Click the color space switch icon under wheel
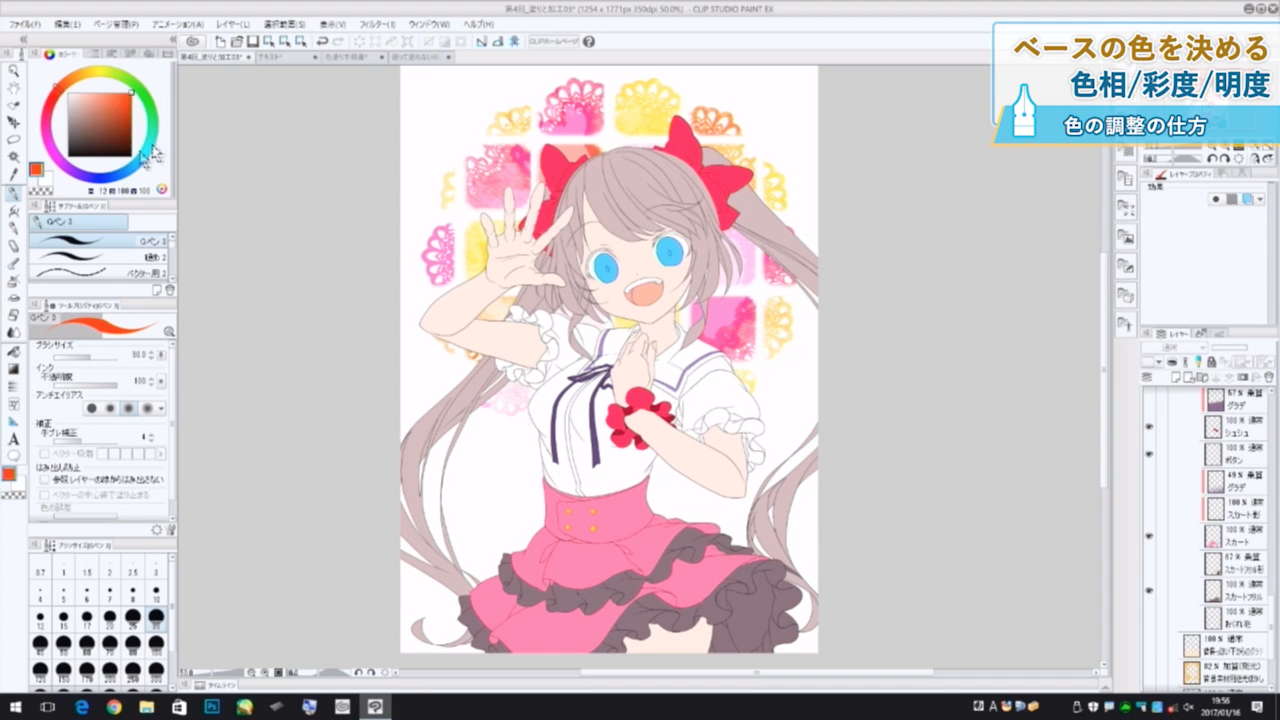Screen dimensions: 1280x720 162,189
